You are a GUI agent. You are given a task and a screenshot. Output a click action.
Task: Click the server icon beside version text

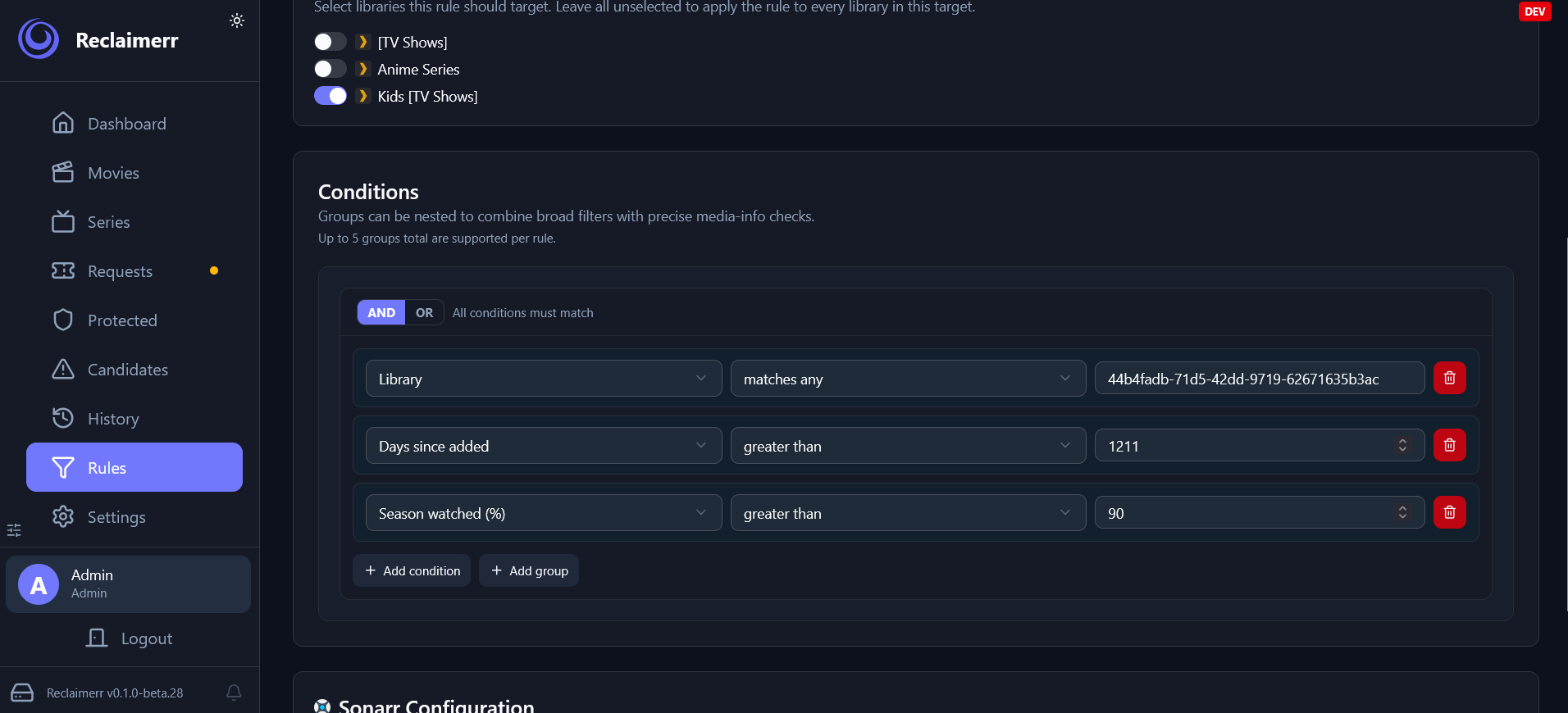click(22, 693)
